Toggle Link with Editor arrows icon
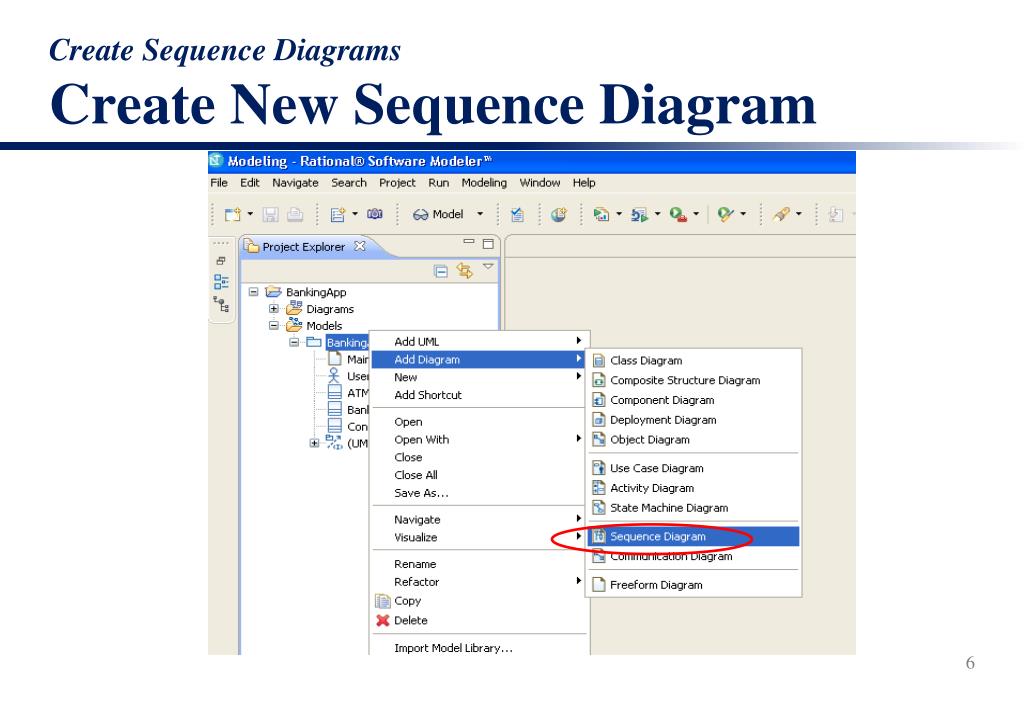The height and width of the screenshot is (709, 1024). (x=464, y=270)
